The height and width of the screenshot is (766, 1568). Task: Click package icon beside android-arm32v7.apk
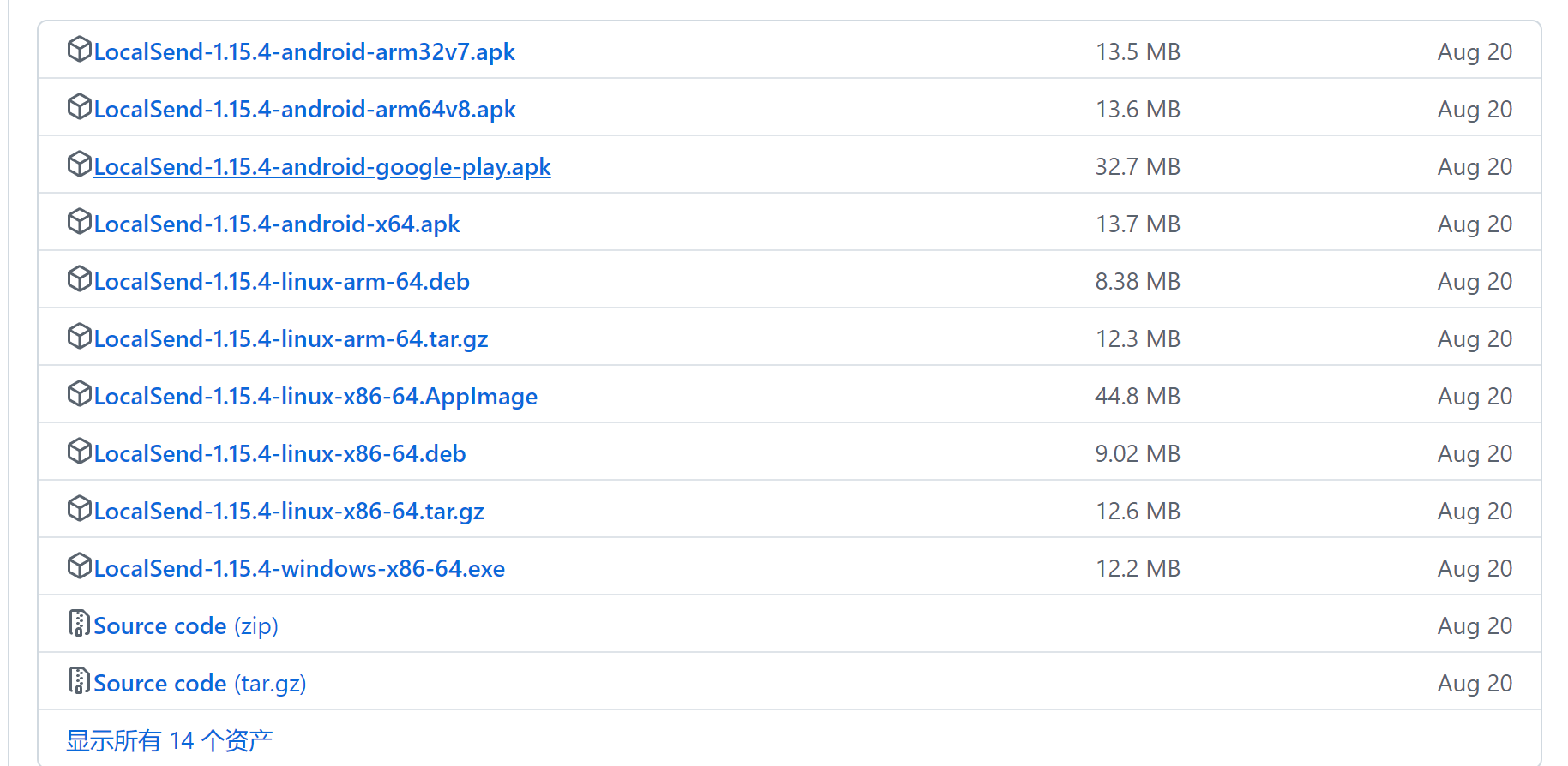(x=79, y=50)
